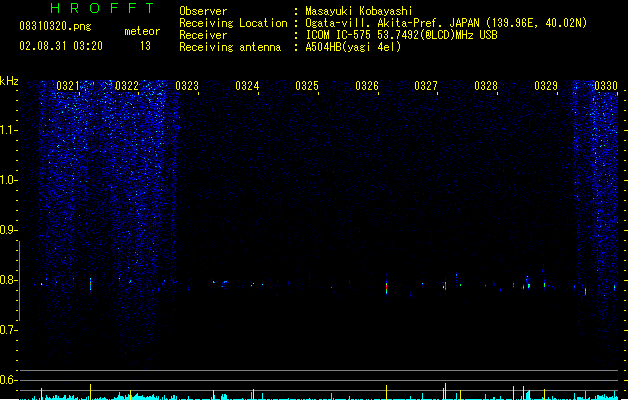
Task: Click the 0325 time marker
Action: coord(307,86)
